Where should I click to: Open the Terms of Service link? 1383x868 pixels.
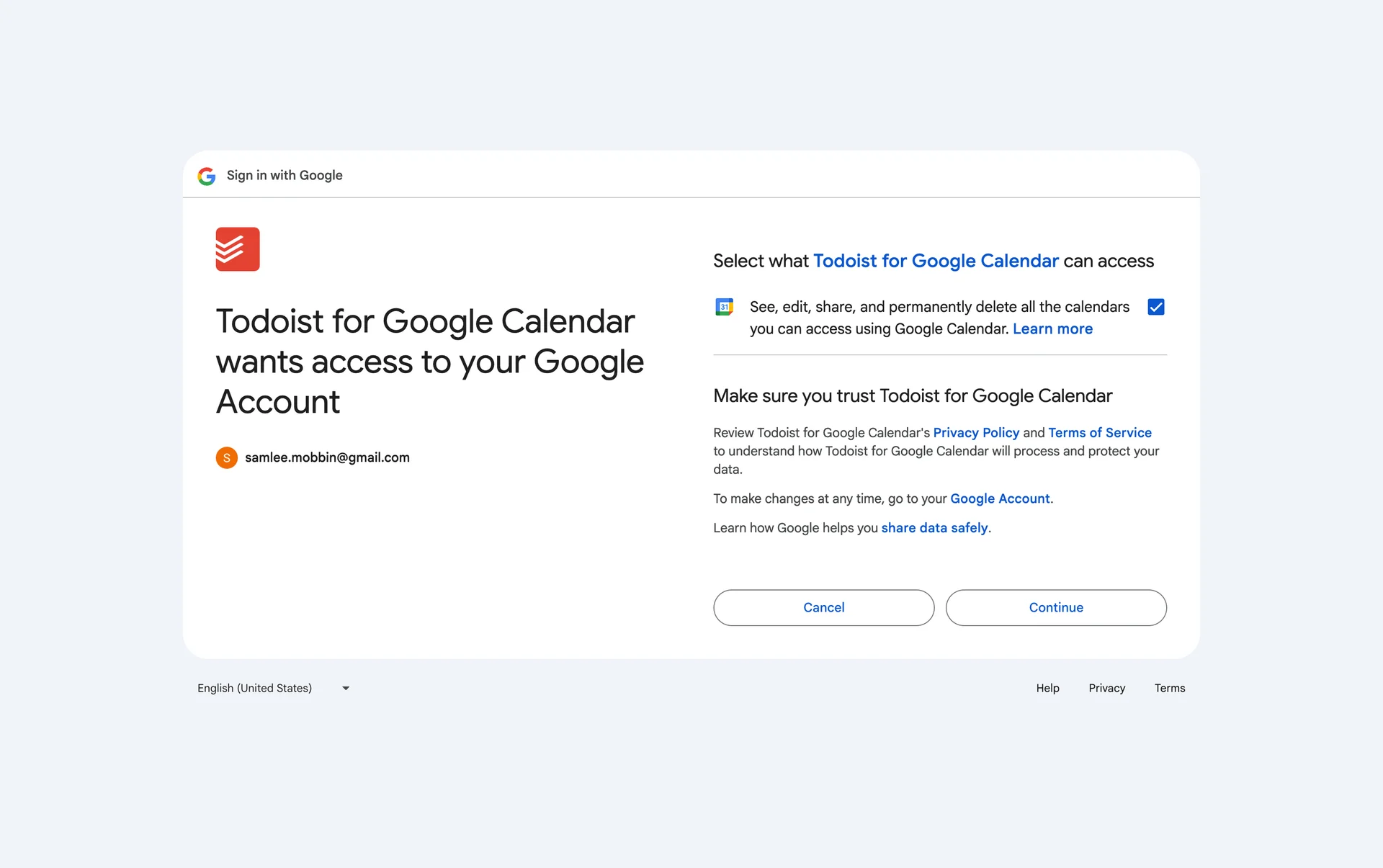[x=1100, y=432]
